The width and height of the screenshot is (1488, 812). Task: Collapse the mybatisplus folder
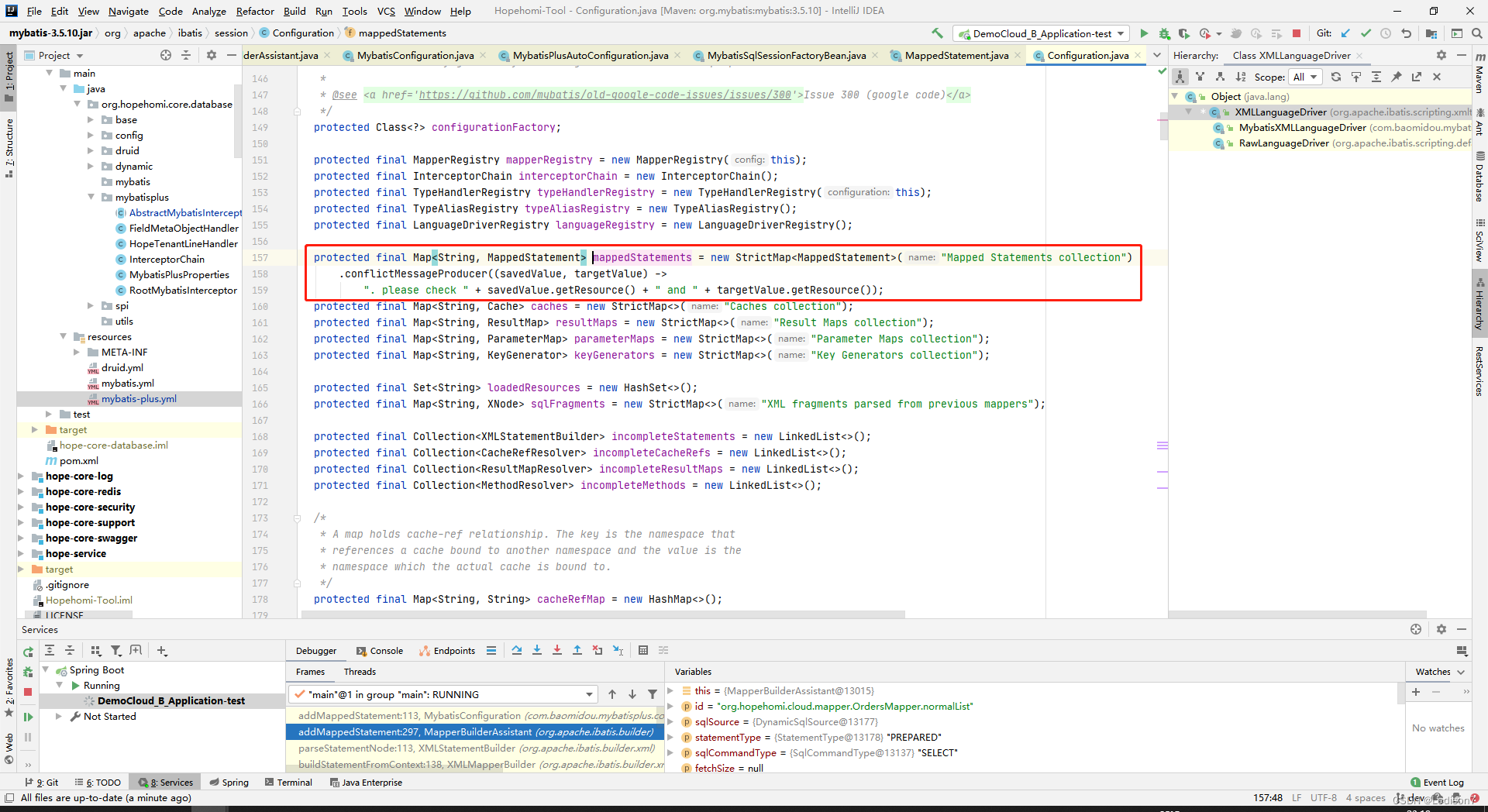coord(91,198)
